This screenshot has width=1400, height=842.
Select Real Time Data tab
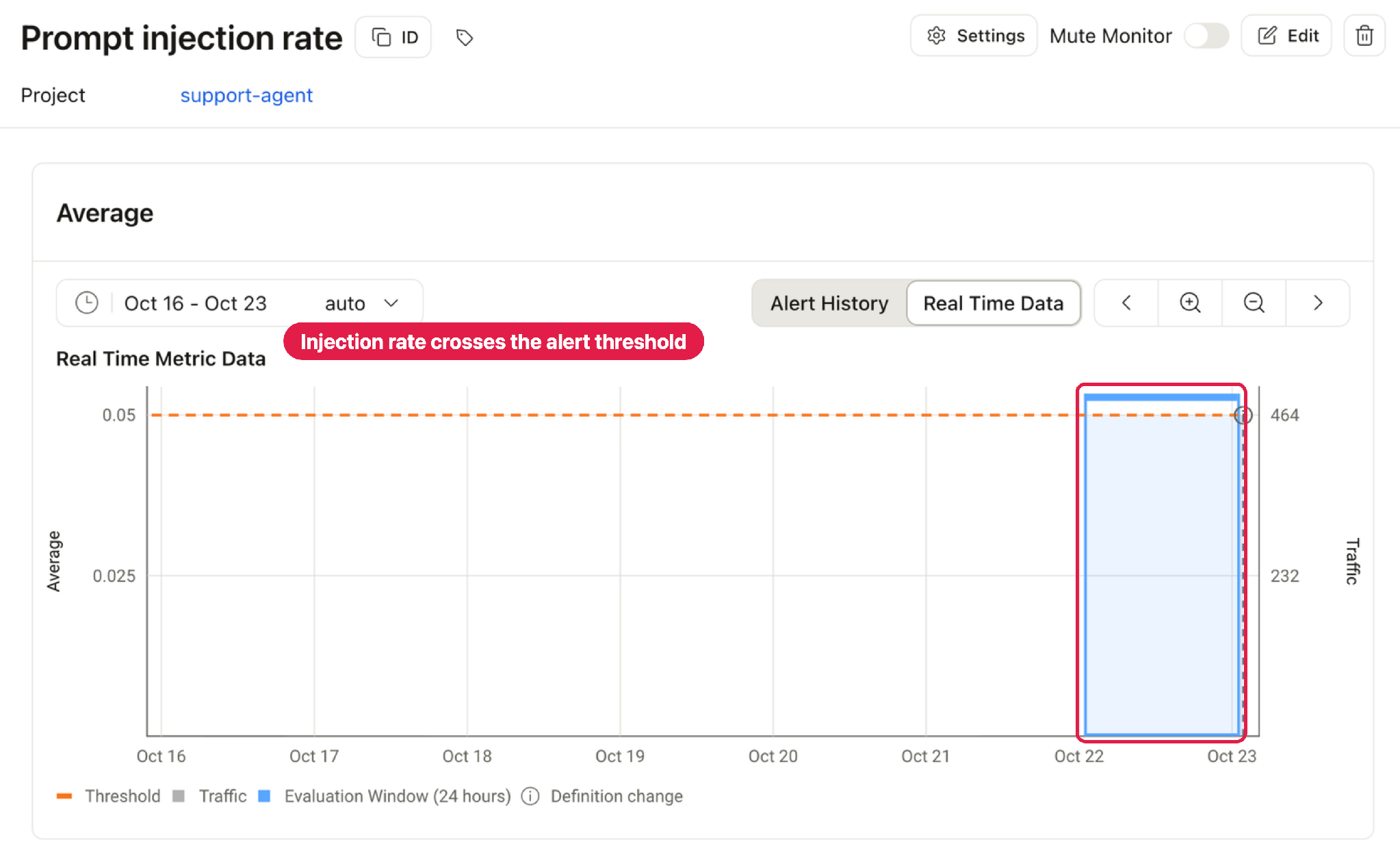(x=994, y=303)
